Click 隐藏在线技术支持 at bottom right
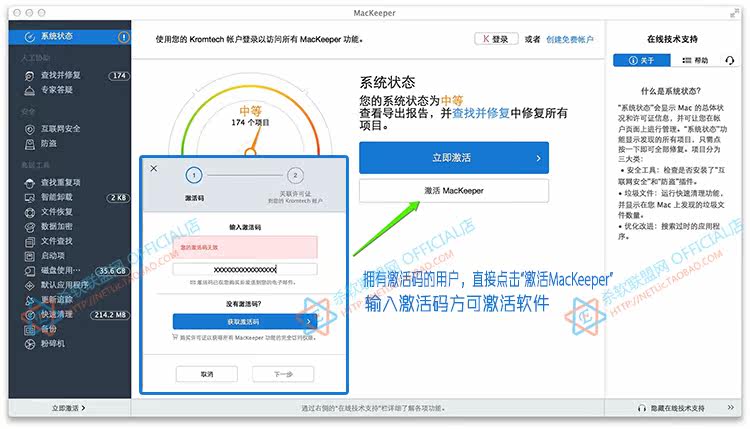The image size is (750, 429). click(x=672, y=408)
